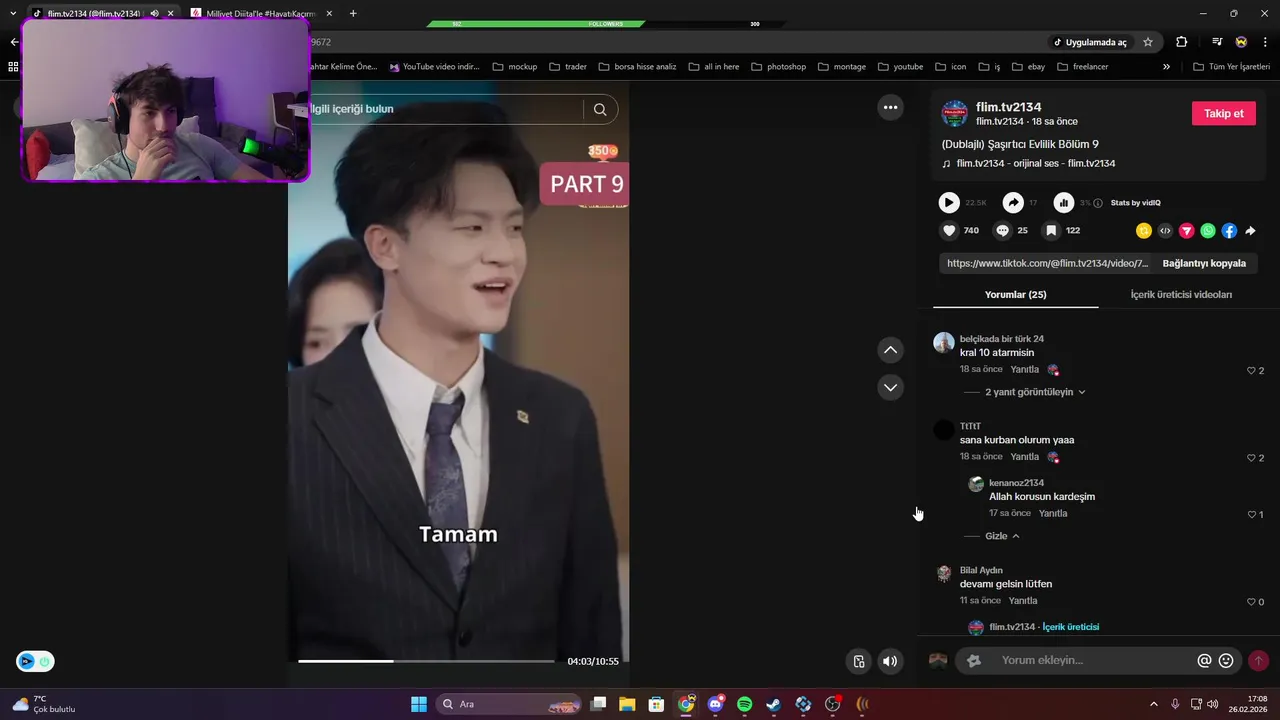Switch to the Milliyet Dijital browser tab
This screenshot has height=720, width=1280.
(260, 13)
